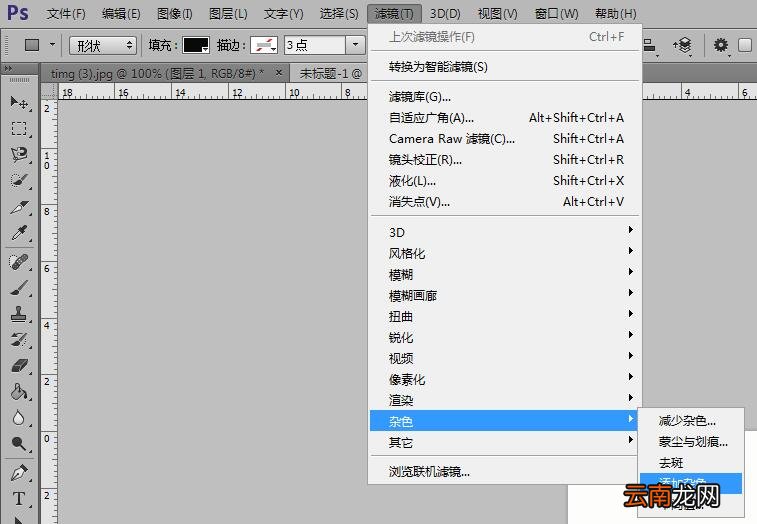Screen dimensions: 757x524
Task: Select the History Brush tool
Action: 19,340
